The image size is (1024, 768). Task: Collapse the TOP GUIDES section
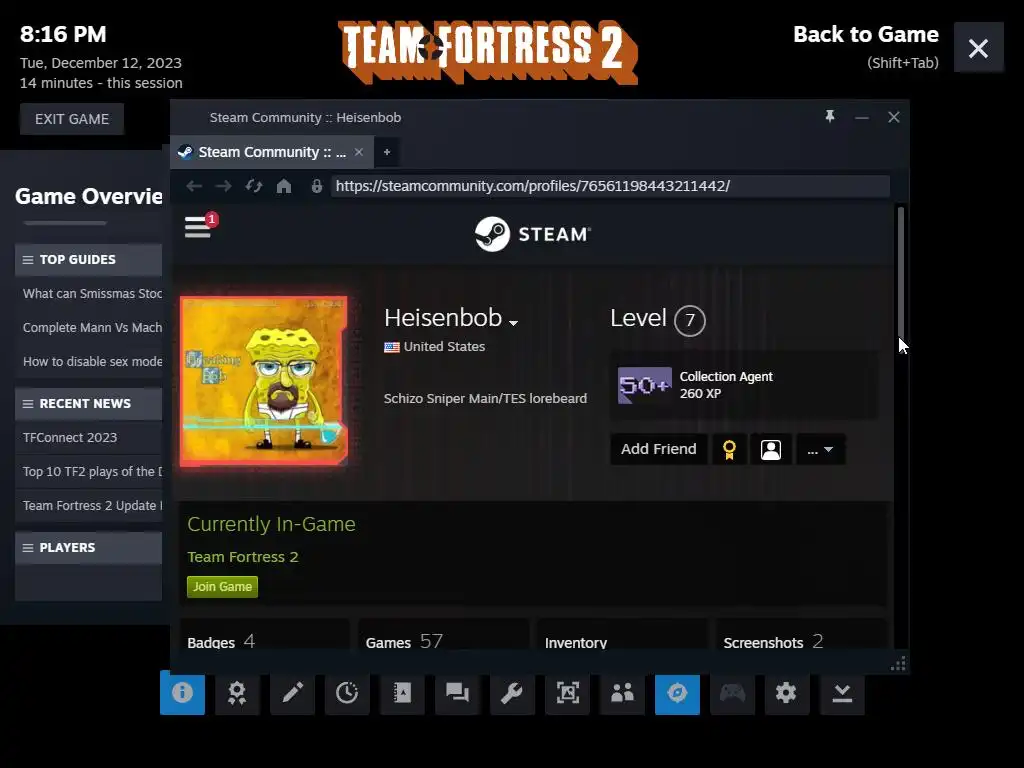[x=88, y=260]
